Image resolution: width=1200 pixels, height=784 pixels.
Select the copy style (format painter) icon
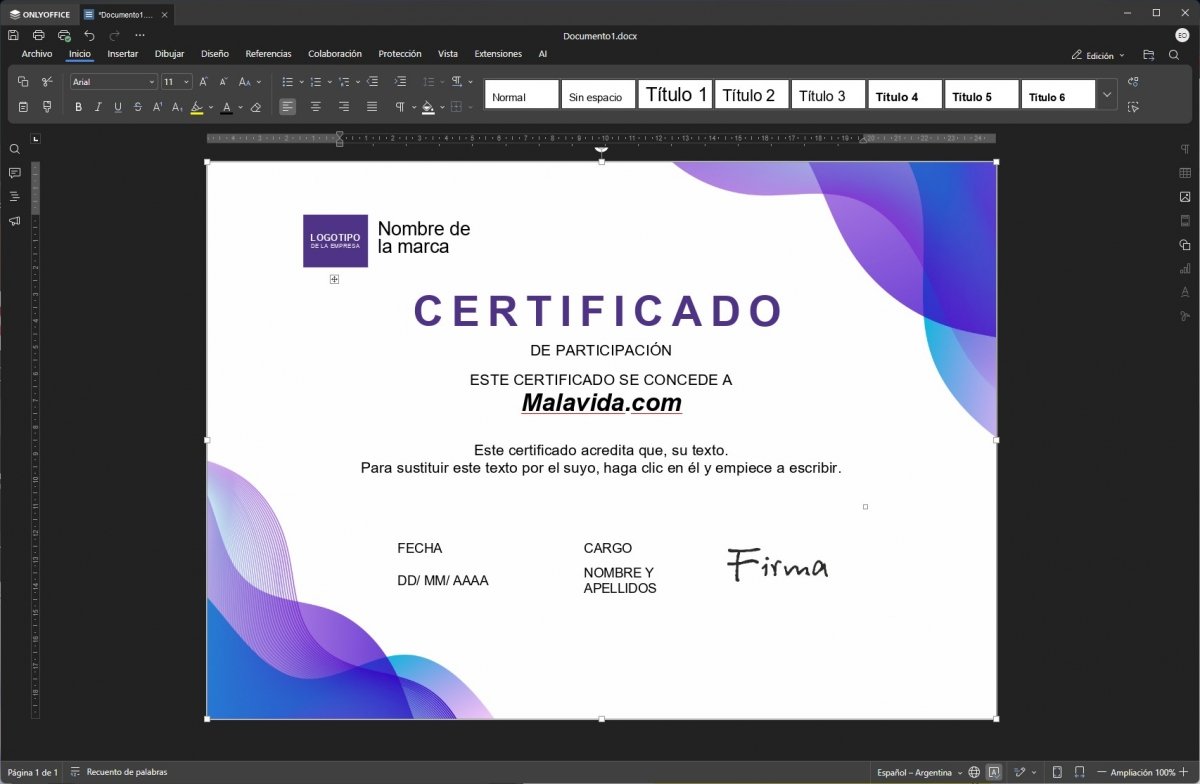click(46, 106)
